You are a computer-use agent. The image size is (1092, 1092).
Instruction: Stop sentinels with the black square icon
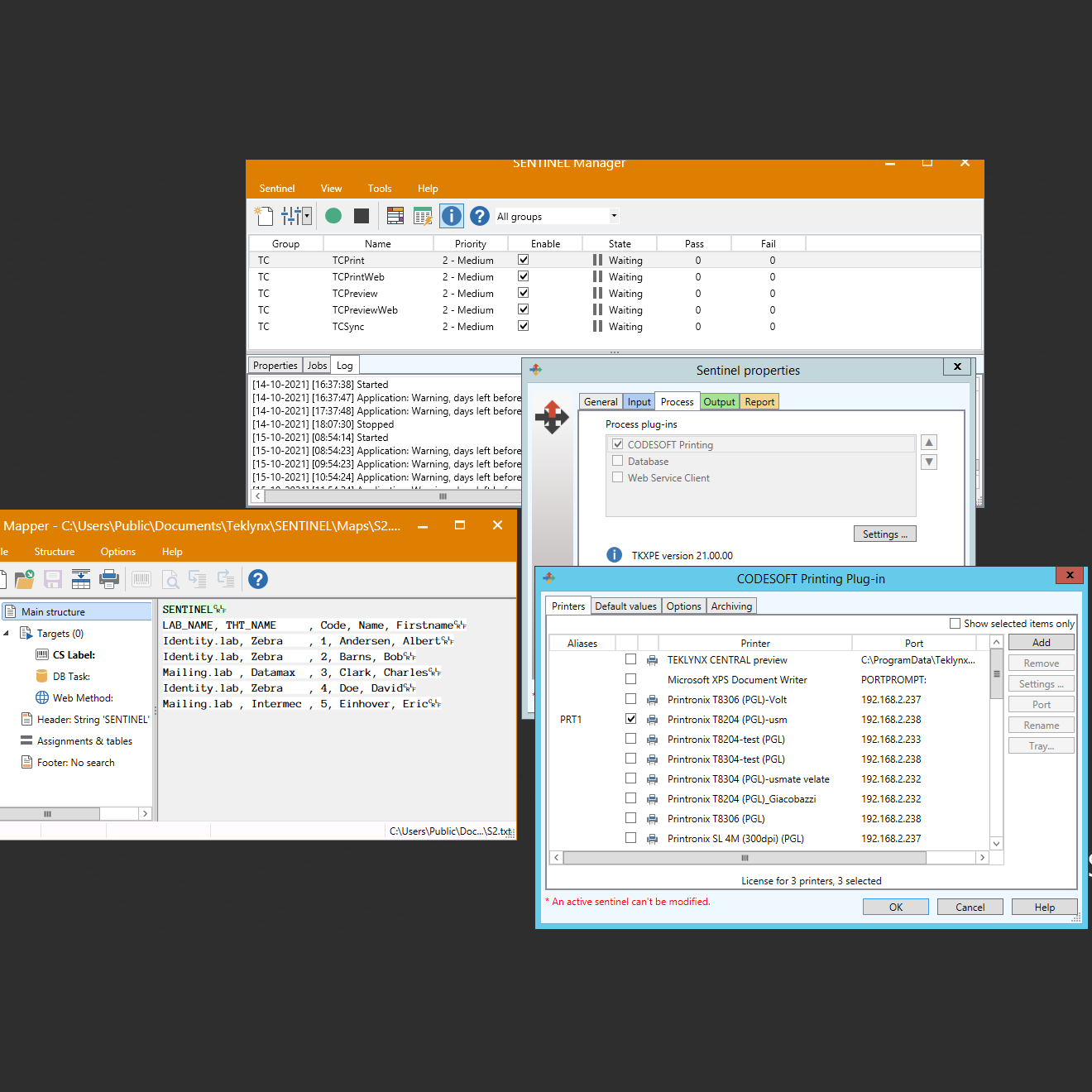pyautogui.click(x=362, y=216)
